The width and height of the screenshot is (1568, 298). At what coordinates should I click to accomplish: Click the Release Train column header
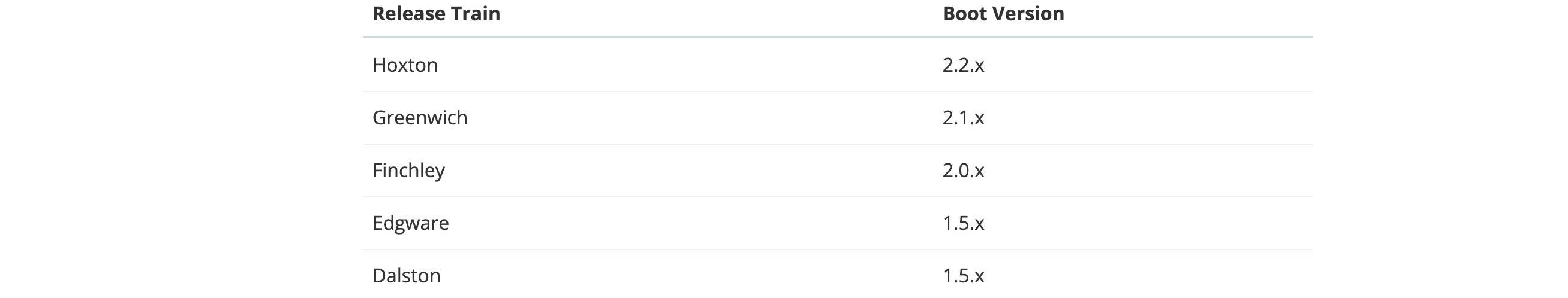click(x=436, y=13)
